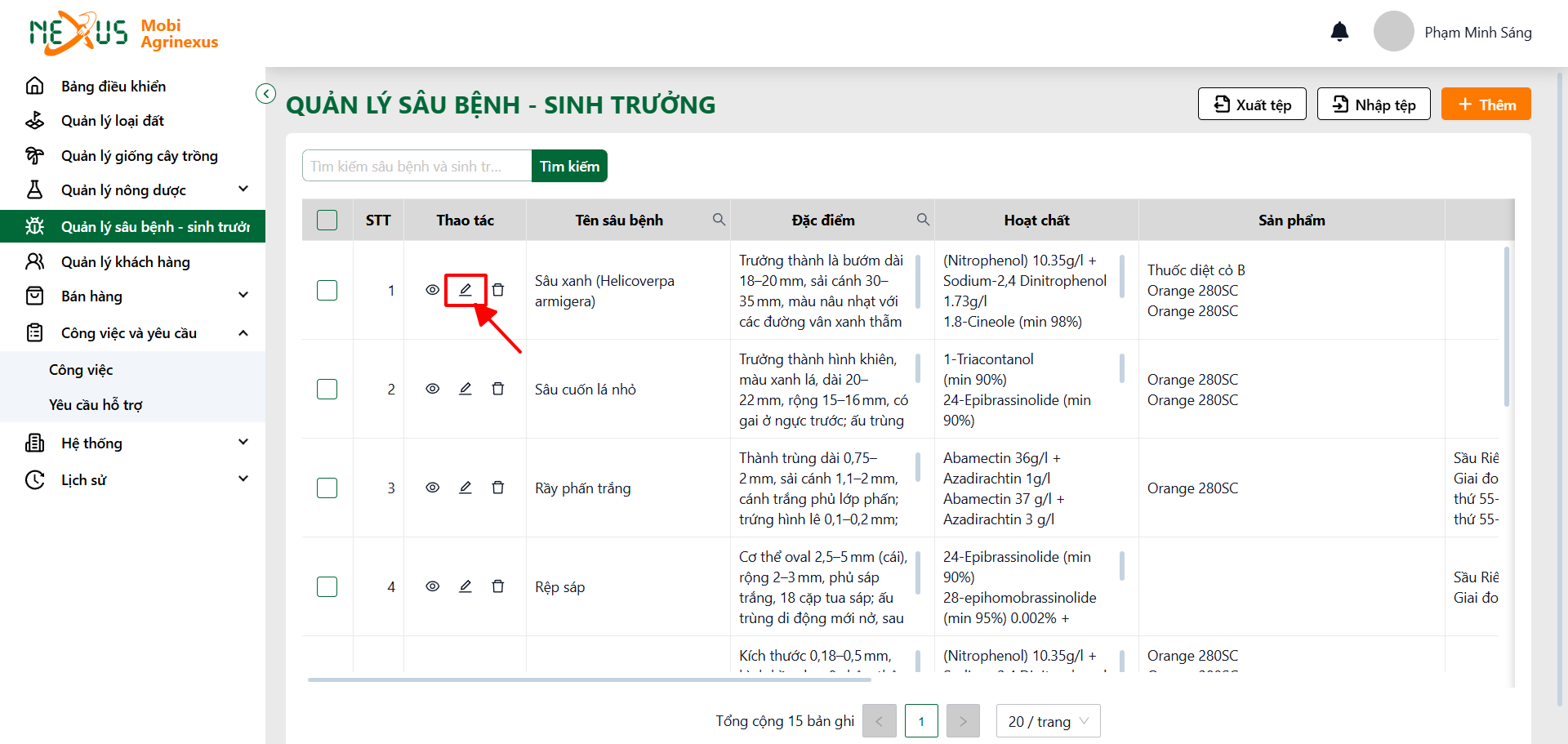Check the checkbox for row 3 Rầy phấn trắng
The height and width of the screenshot is (744, 1568).
pos(327,488)
